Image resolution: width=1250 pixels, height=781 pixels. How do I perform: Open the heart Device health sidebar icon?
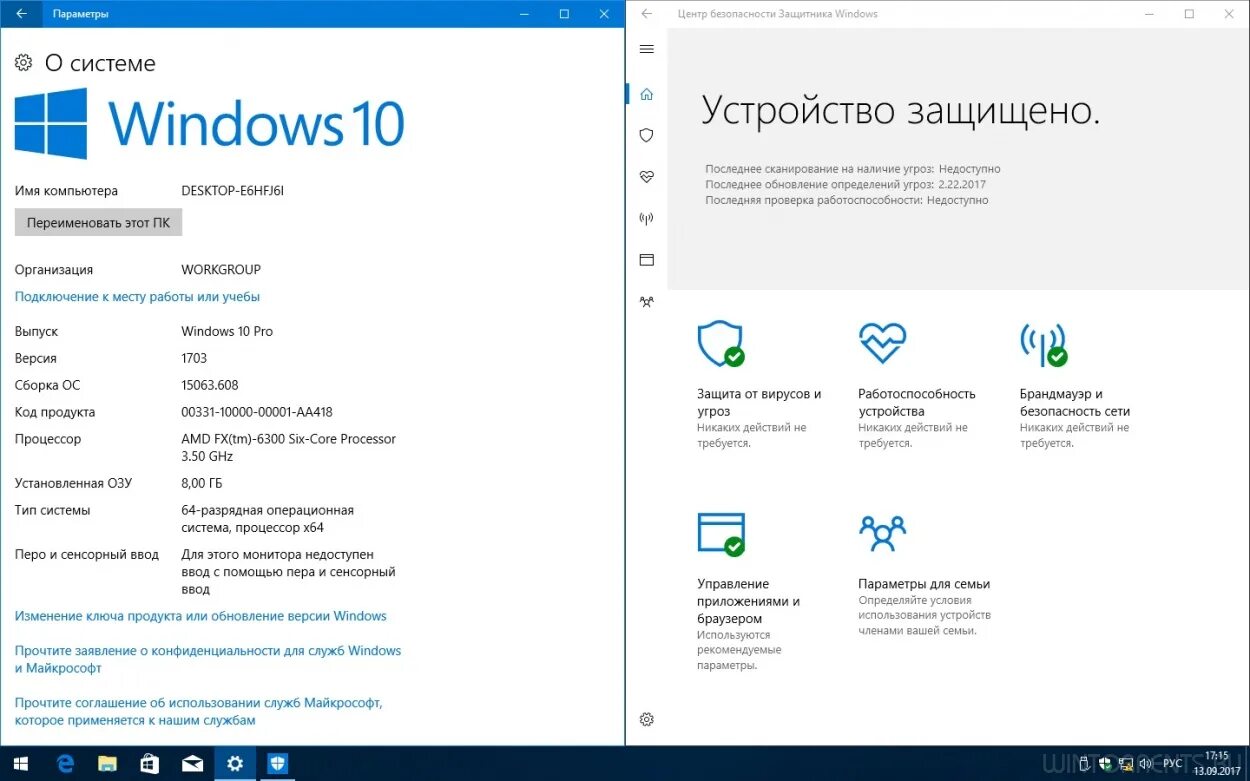tap(646, 177)
